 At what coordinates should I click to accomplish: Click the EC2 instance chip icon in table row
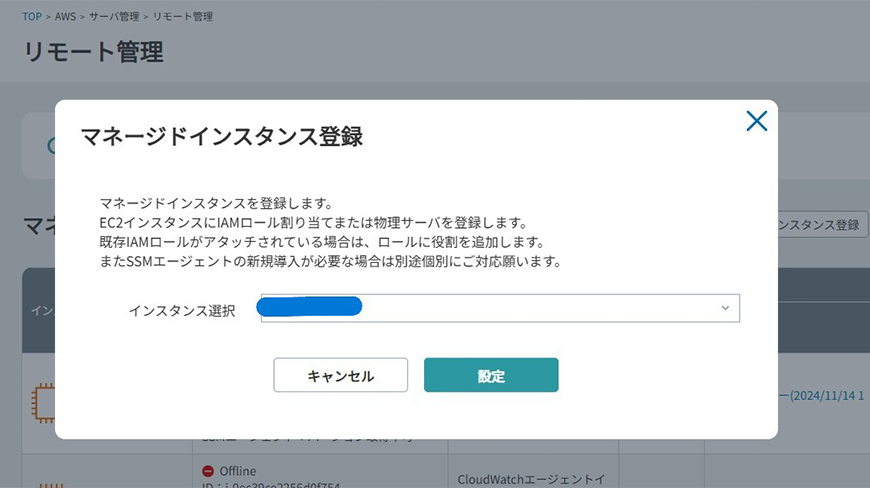pyautogui.click(x=43, y=403)
